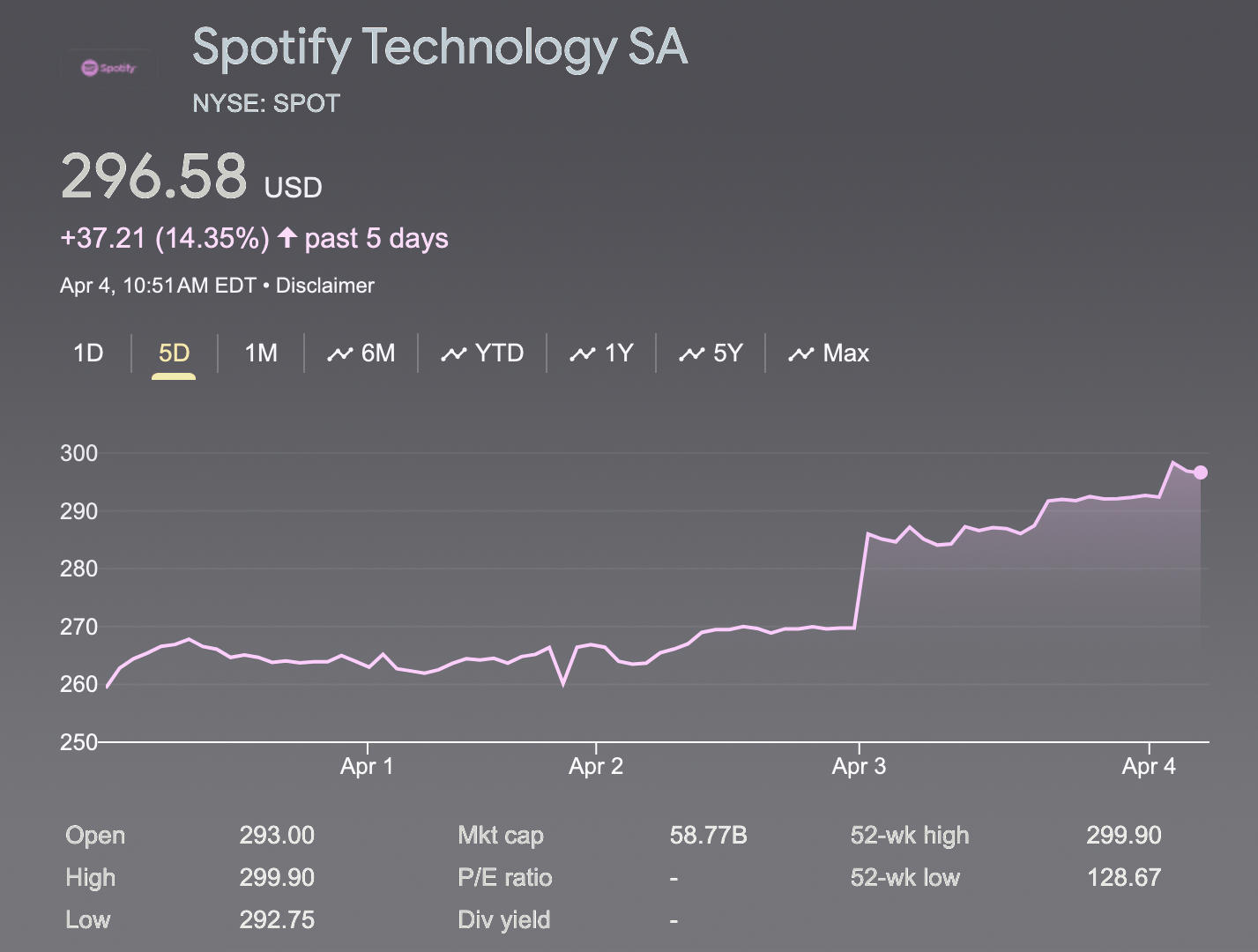1258x952 pixels.
Task: Show the YTD chart range
Action: [482, 353]
